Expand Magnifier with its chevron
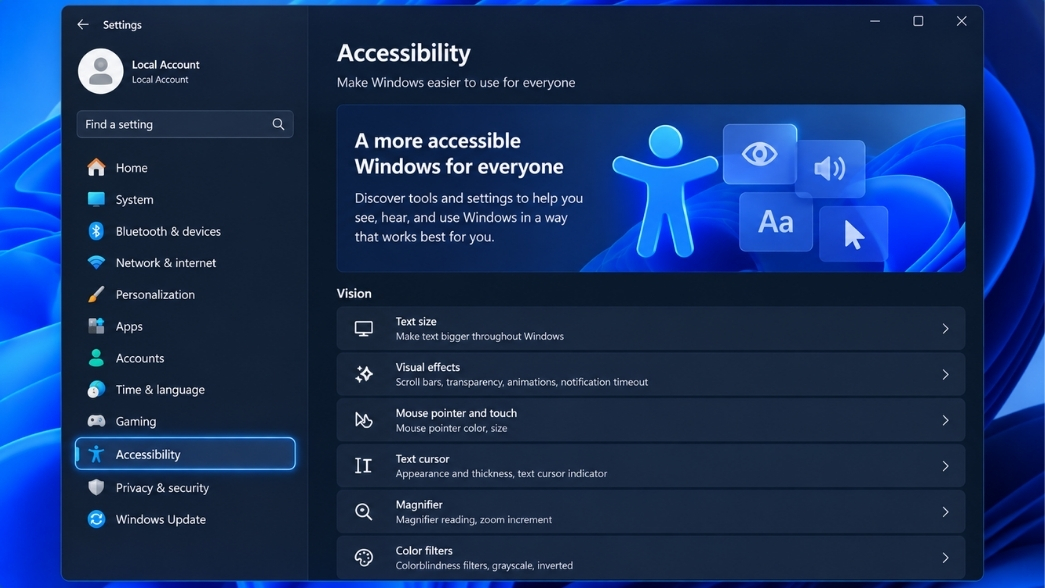 [945, 512]
